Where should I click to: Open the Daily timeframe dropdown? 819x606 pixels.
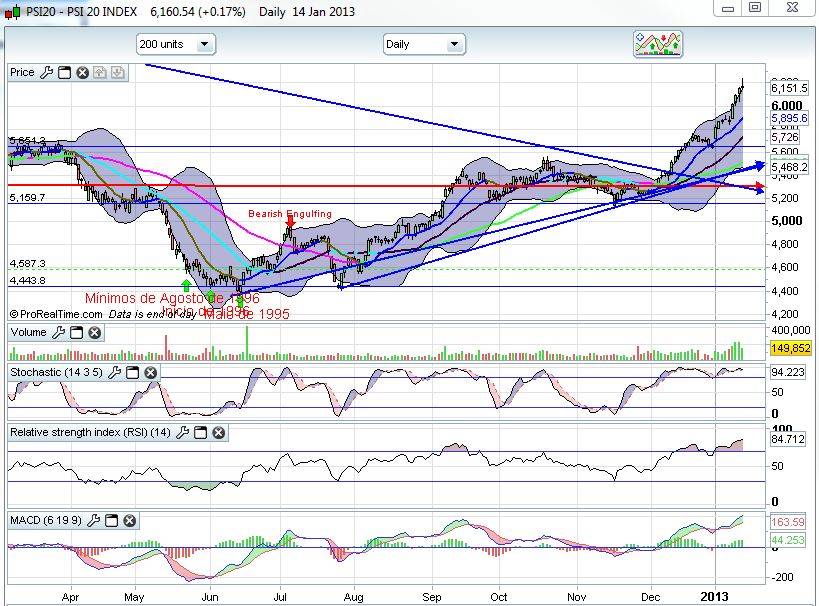(424, 44)
